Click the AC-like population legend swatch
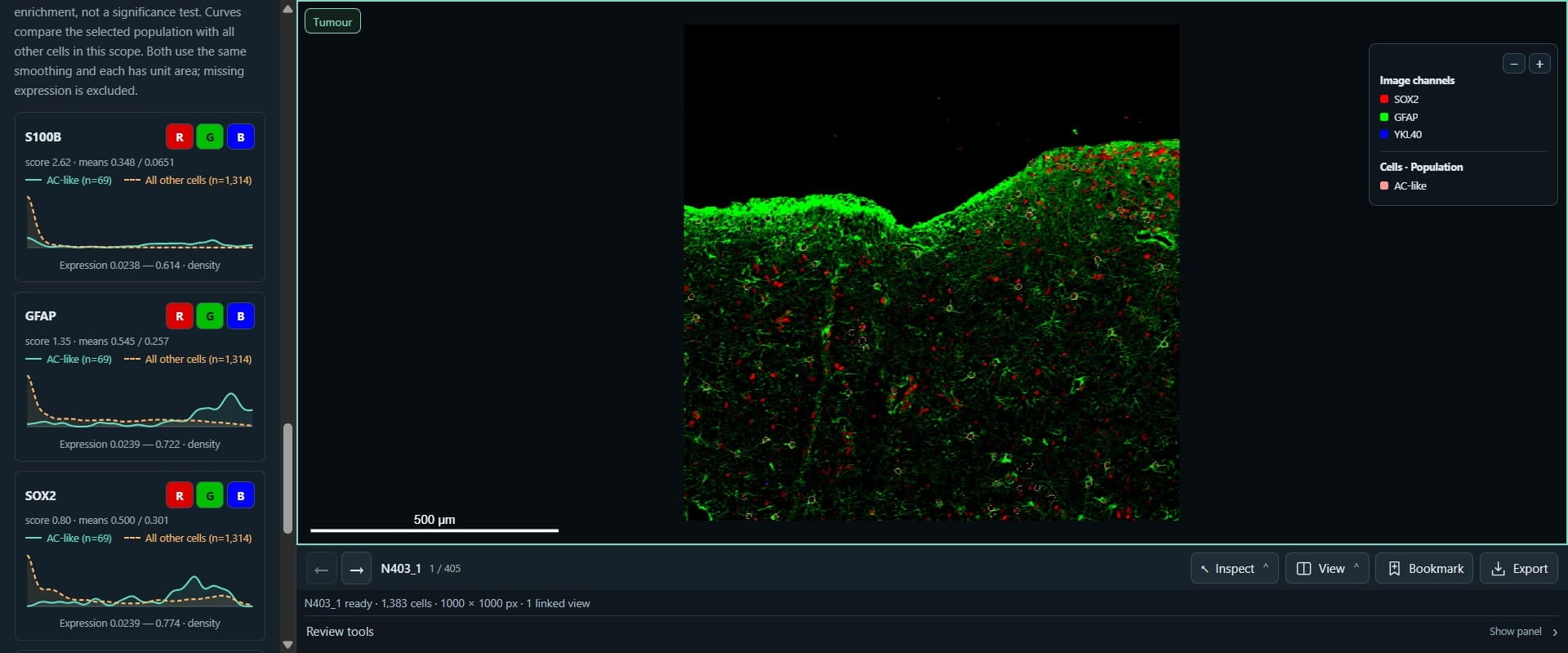 click(x=1384, y=186)
